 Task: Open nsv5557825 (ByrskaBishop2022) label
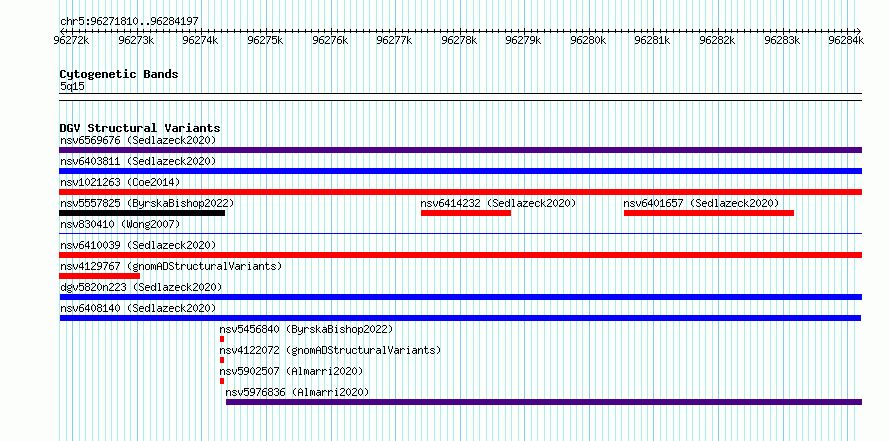(147, 203)
